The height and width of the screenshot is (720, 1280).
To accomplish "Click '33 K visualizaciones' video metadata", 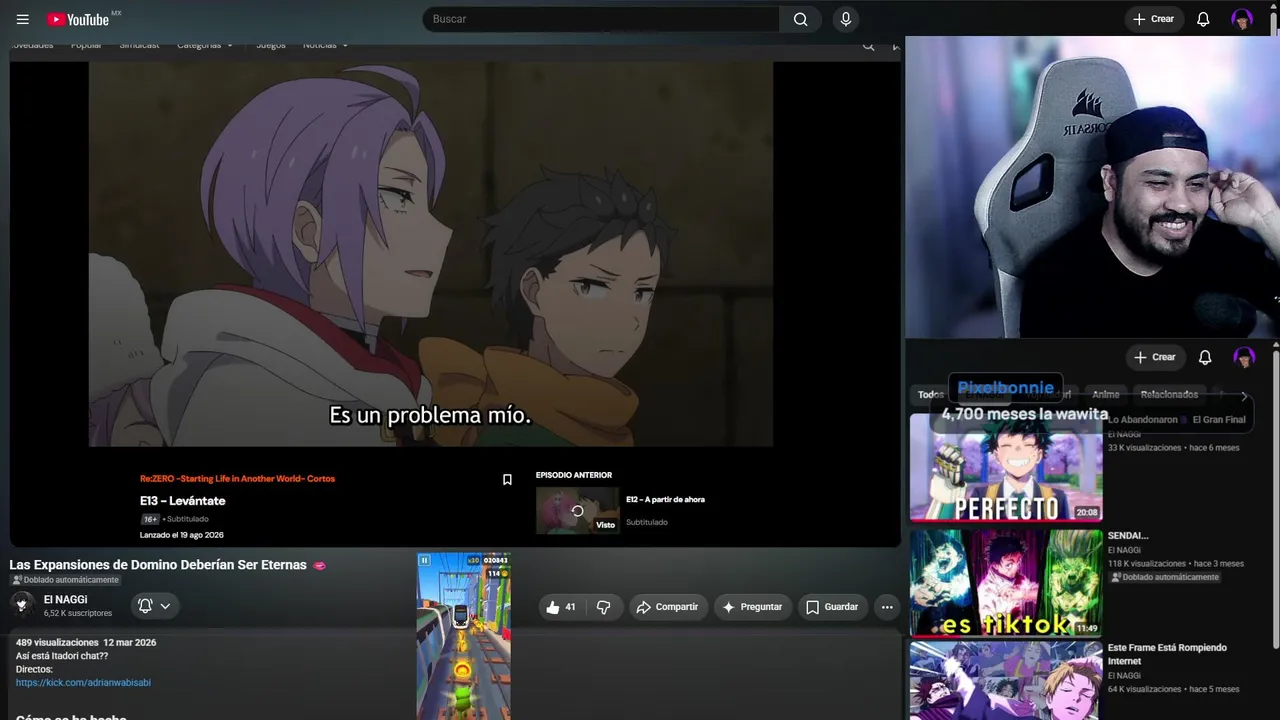I will (1145, 448).
